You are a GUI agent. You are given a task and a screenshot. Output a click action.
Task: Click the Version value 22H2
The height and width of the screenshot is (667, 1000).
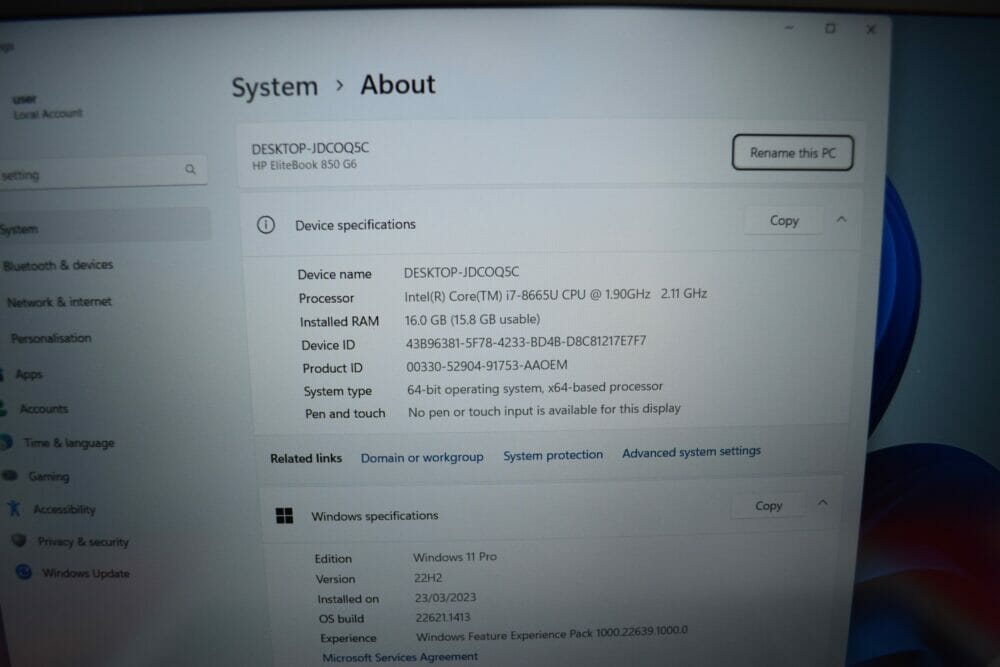tap(428, 578)
